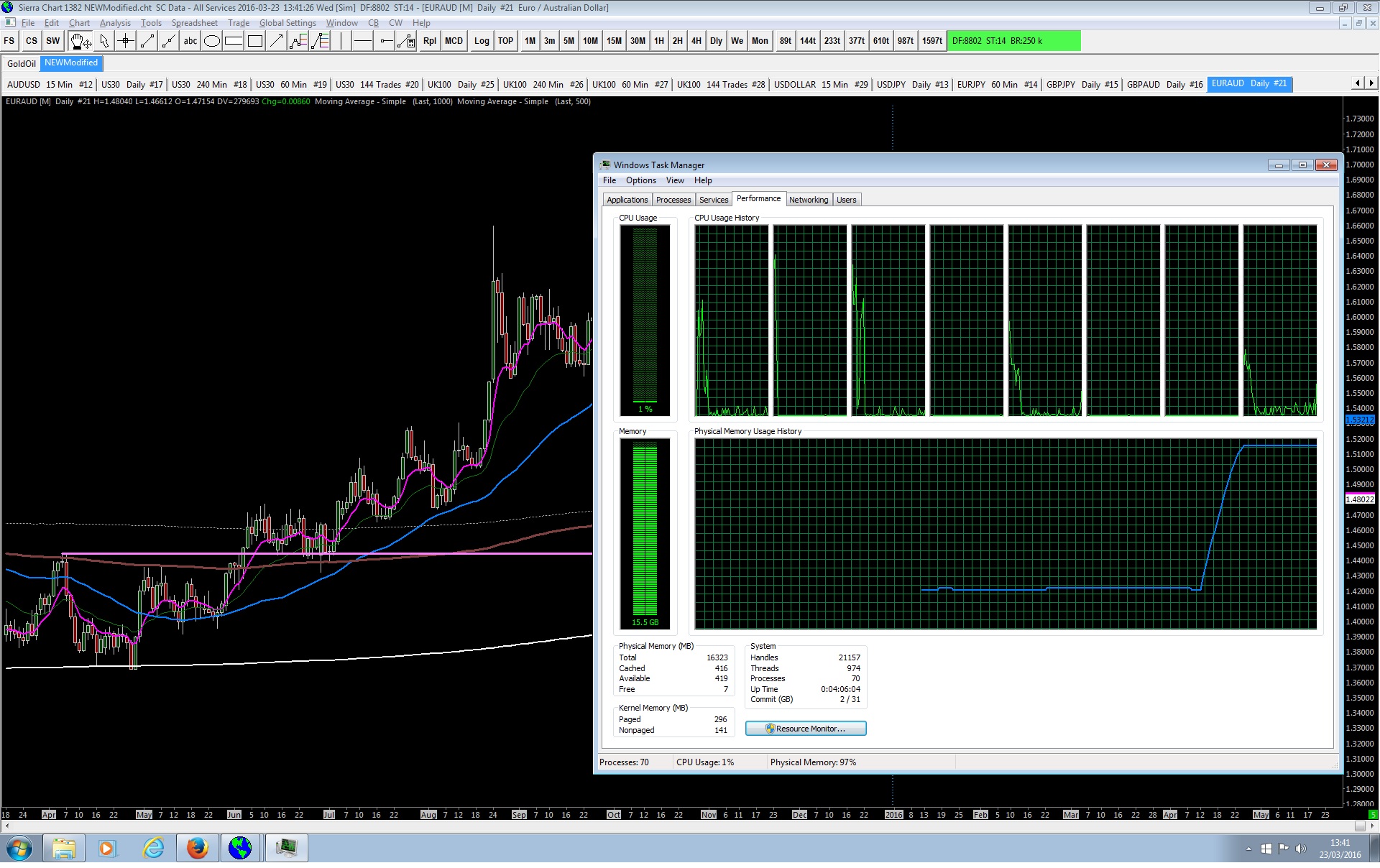This screenshot has height=868, width=1380.
Task: Toggle Log scale button
Action: (x=482, y=41)
